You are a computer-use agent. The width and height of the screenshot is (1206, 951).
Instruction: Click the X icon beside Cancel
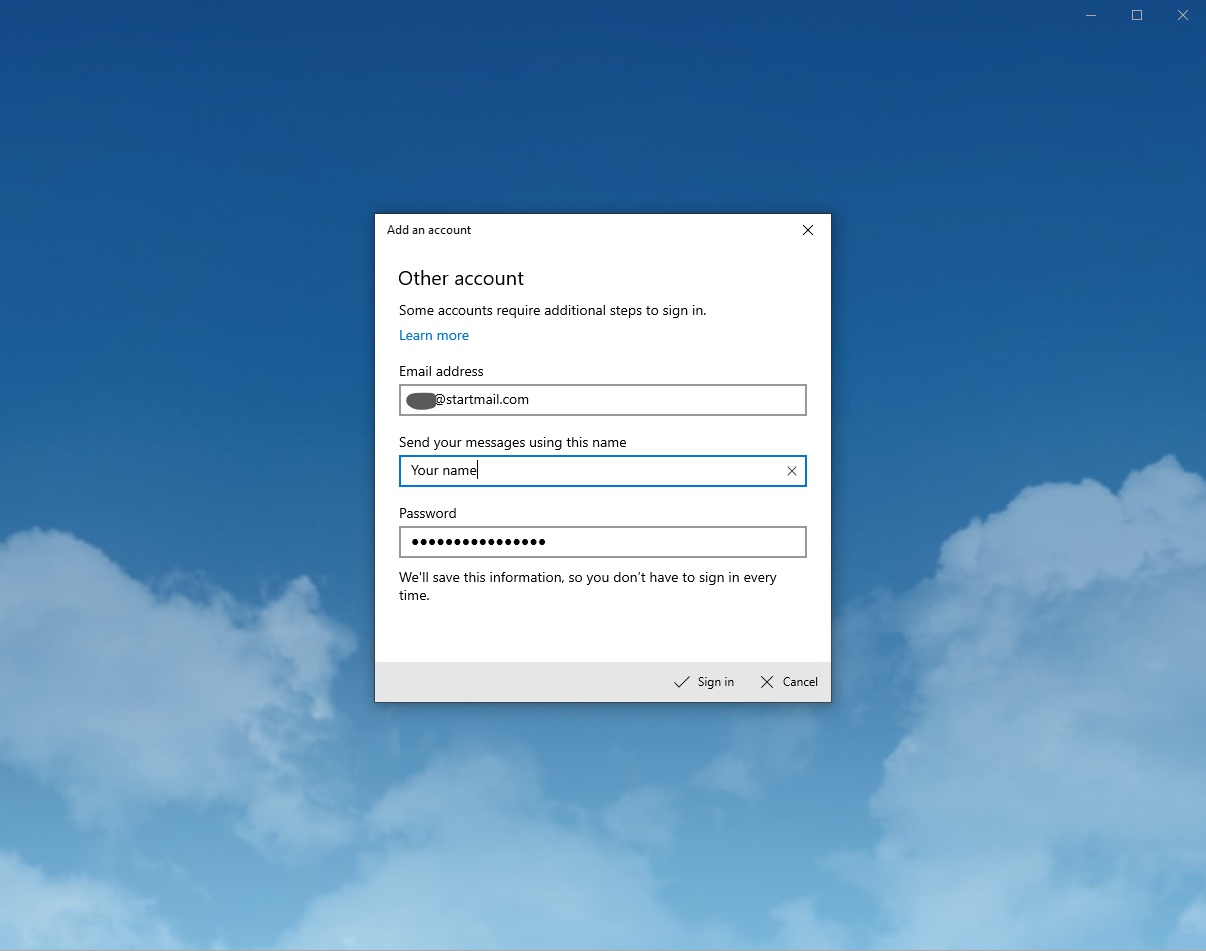point(767,682)
